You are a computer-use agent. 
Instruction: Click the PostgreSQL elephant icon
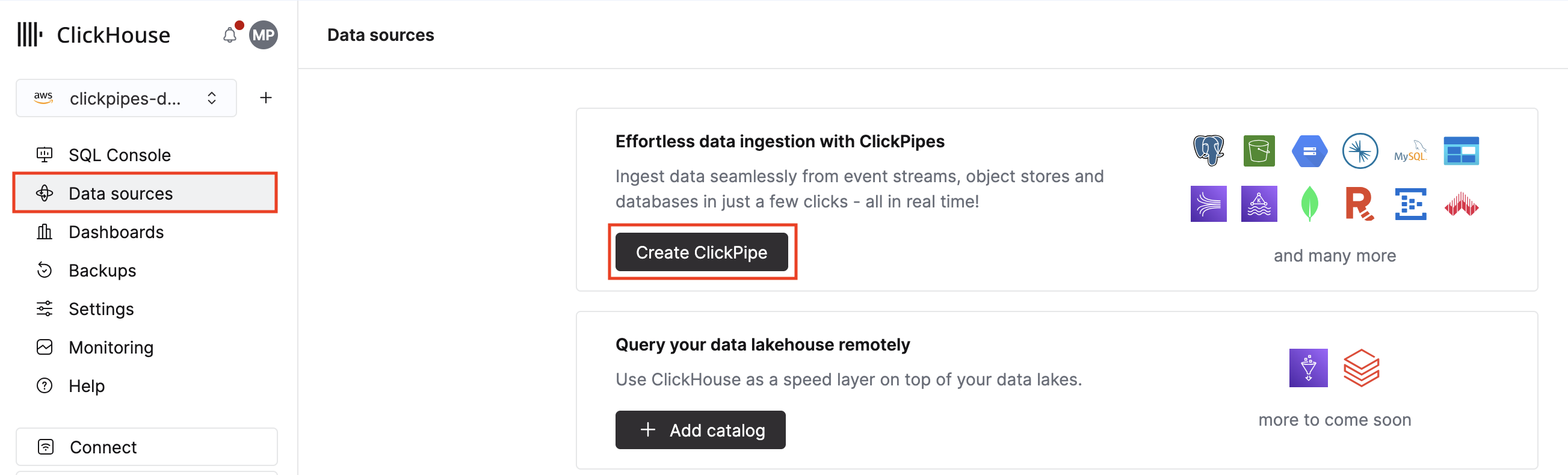(1208, 150)
